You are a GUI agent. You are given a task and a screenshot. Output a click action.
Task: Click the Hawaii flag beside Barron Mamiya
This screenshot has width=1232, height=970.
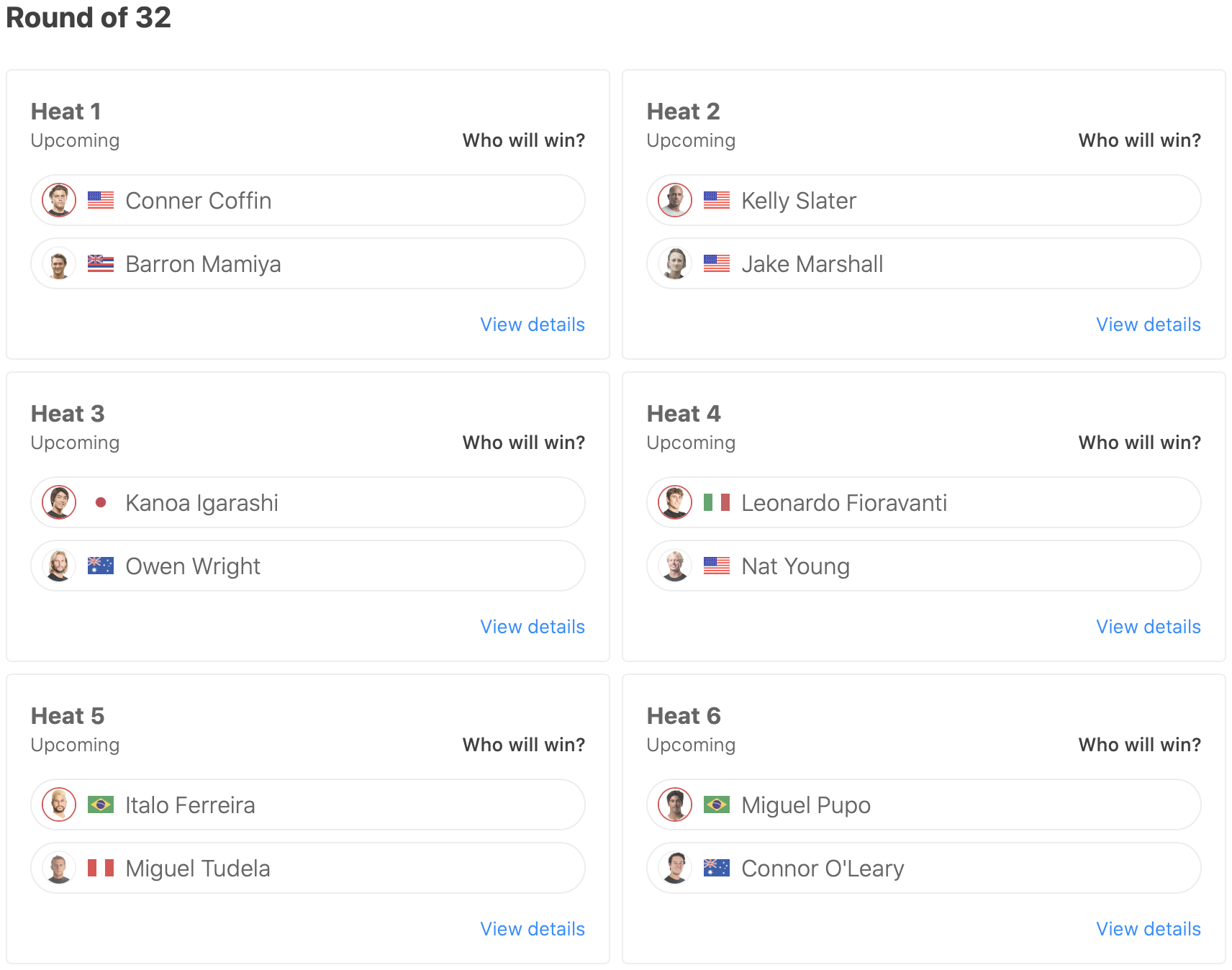[101, 263]
